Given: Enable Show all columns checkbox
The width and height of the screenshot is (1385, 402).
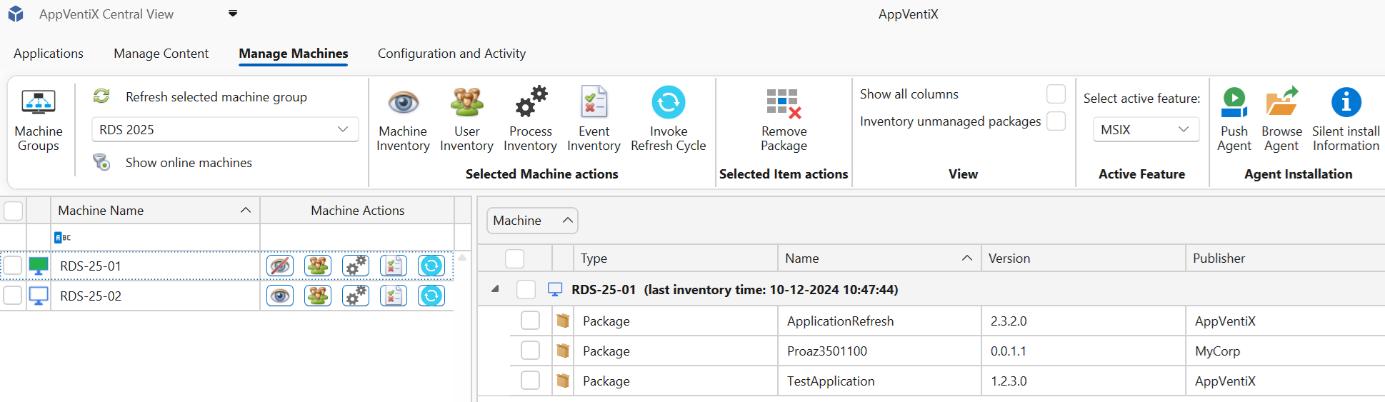Looking at the screenshot, I should [x=1056, y=94].
